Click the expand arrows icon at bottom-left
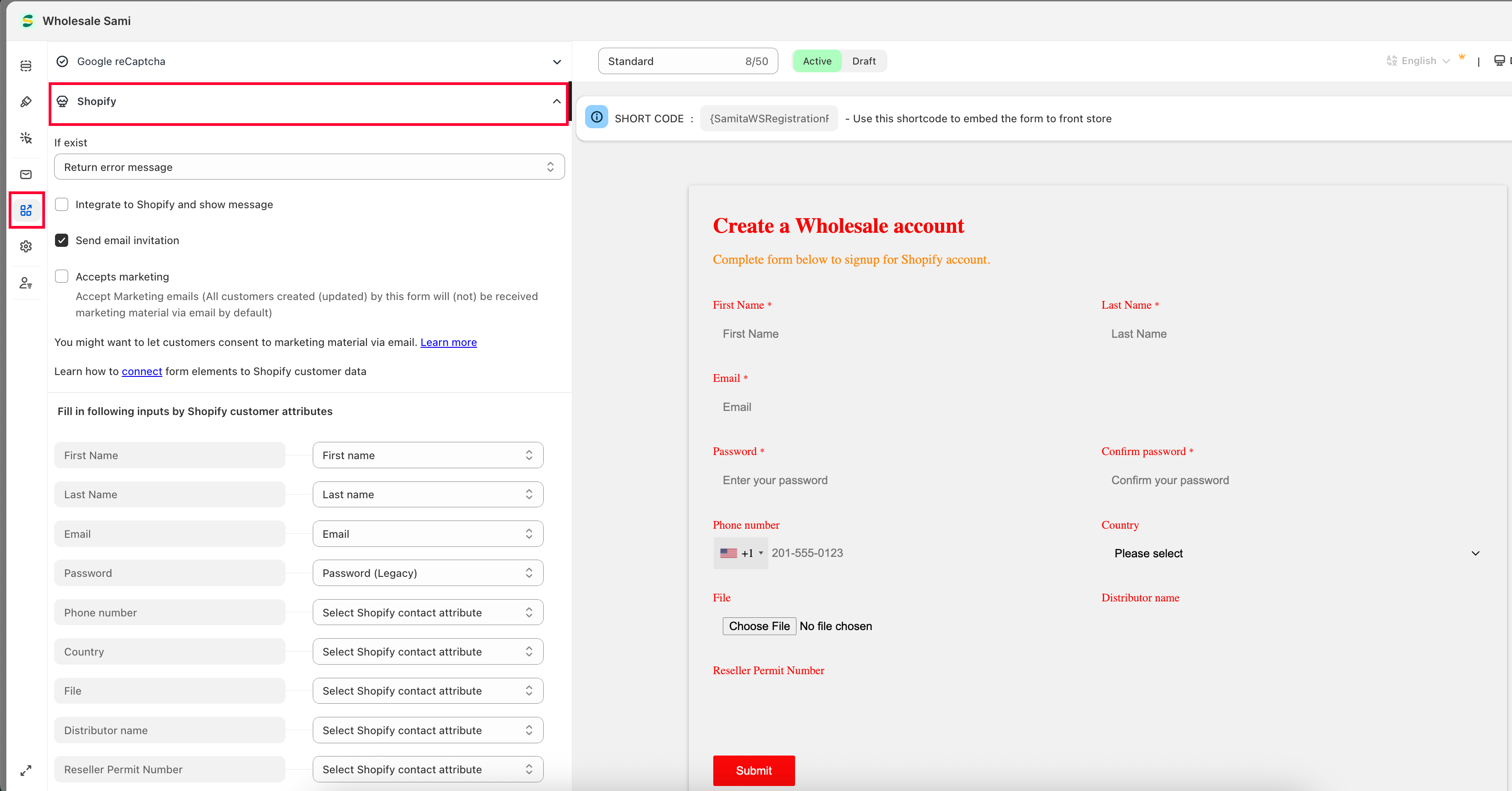Screen dimensions: 1512x791 click(26, 771)
